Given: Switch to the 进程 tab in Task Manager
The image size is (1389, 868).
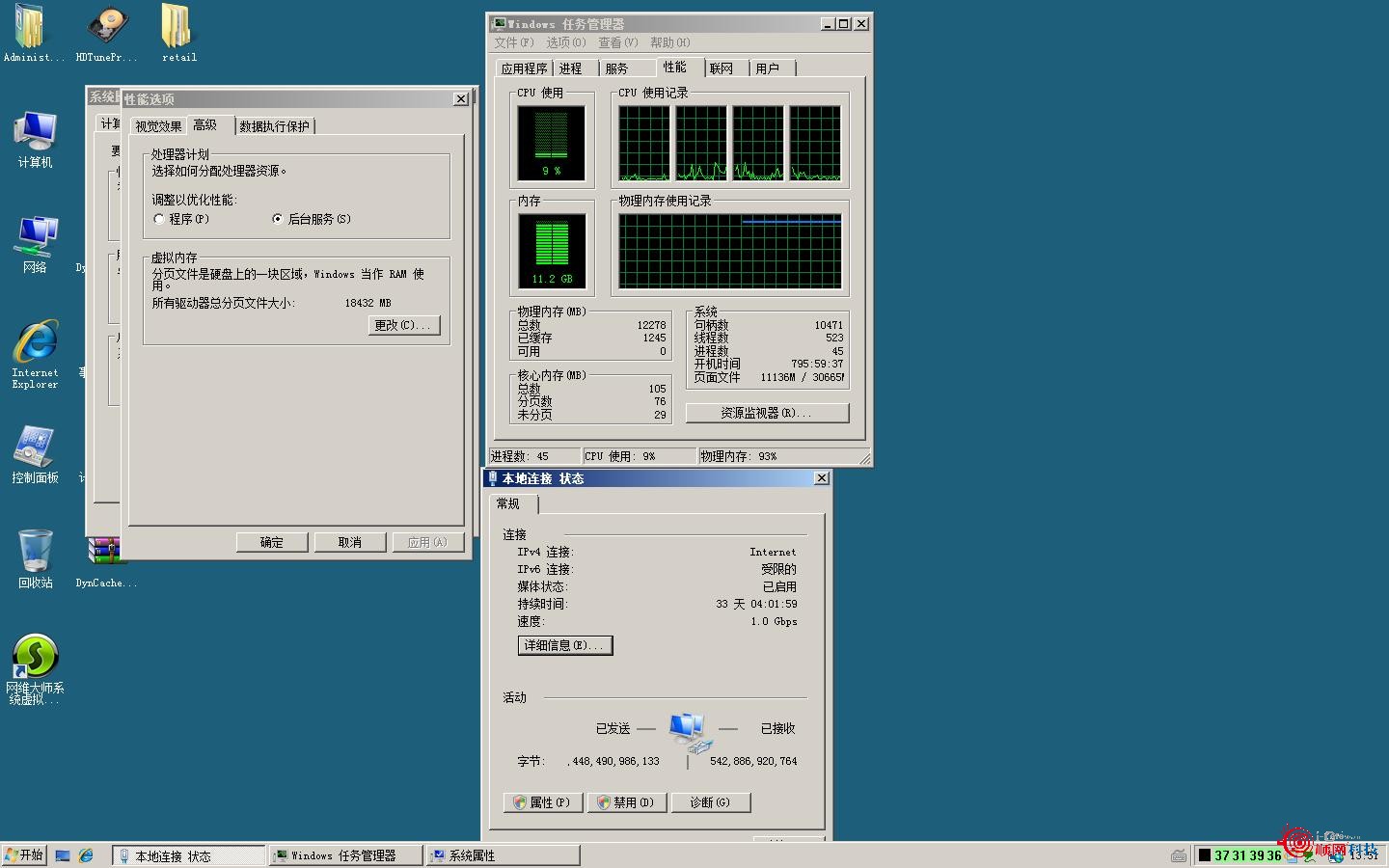Looking at the screenshot, I should pos(572,68).
